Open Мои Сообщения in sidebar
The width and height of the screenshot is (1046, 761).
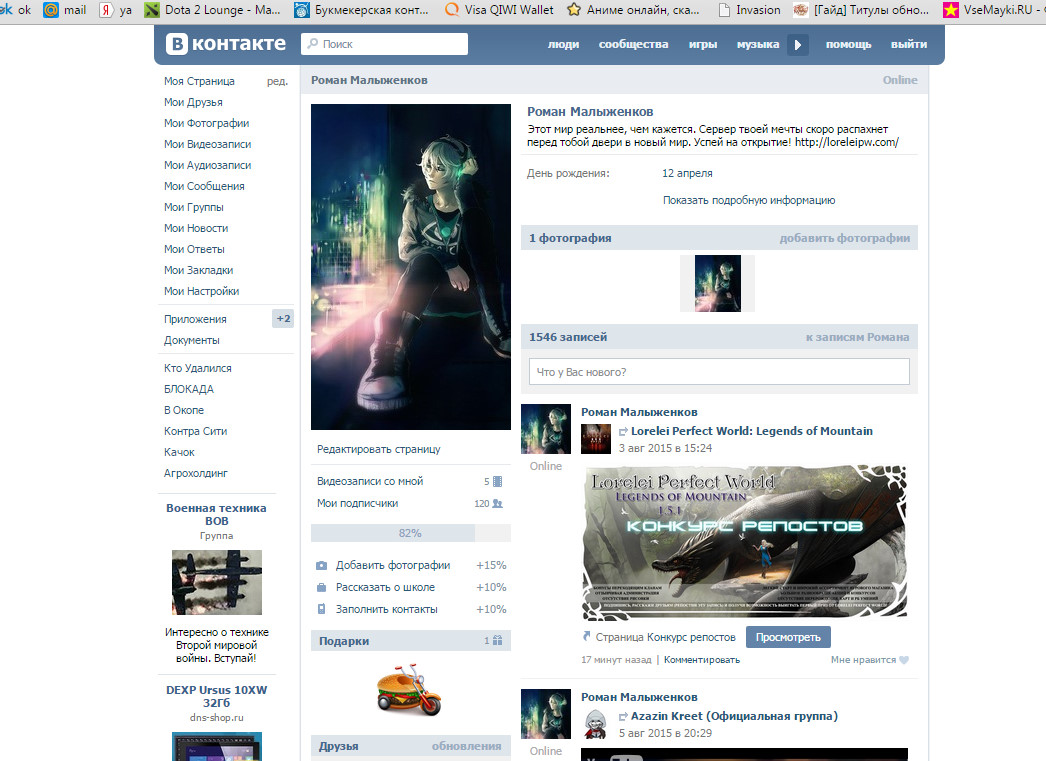point(204,186)
